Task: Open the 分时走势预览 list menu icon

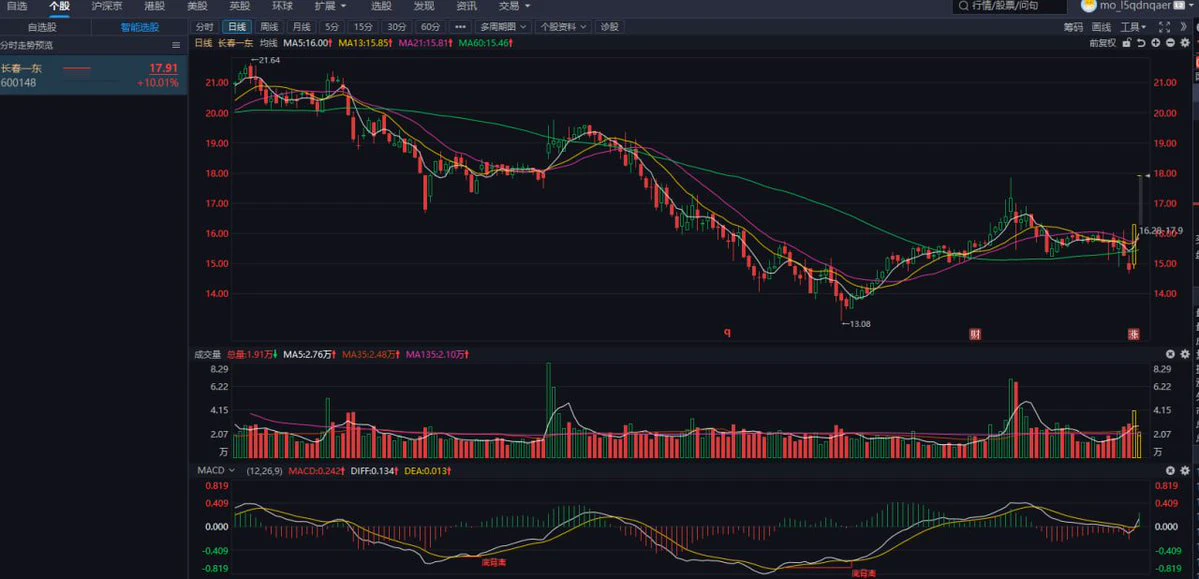Action: (x=176, y=45)
